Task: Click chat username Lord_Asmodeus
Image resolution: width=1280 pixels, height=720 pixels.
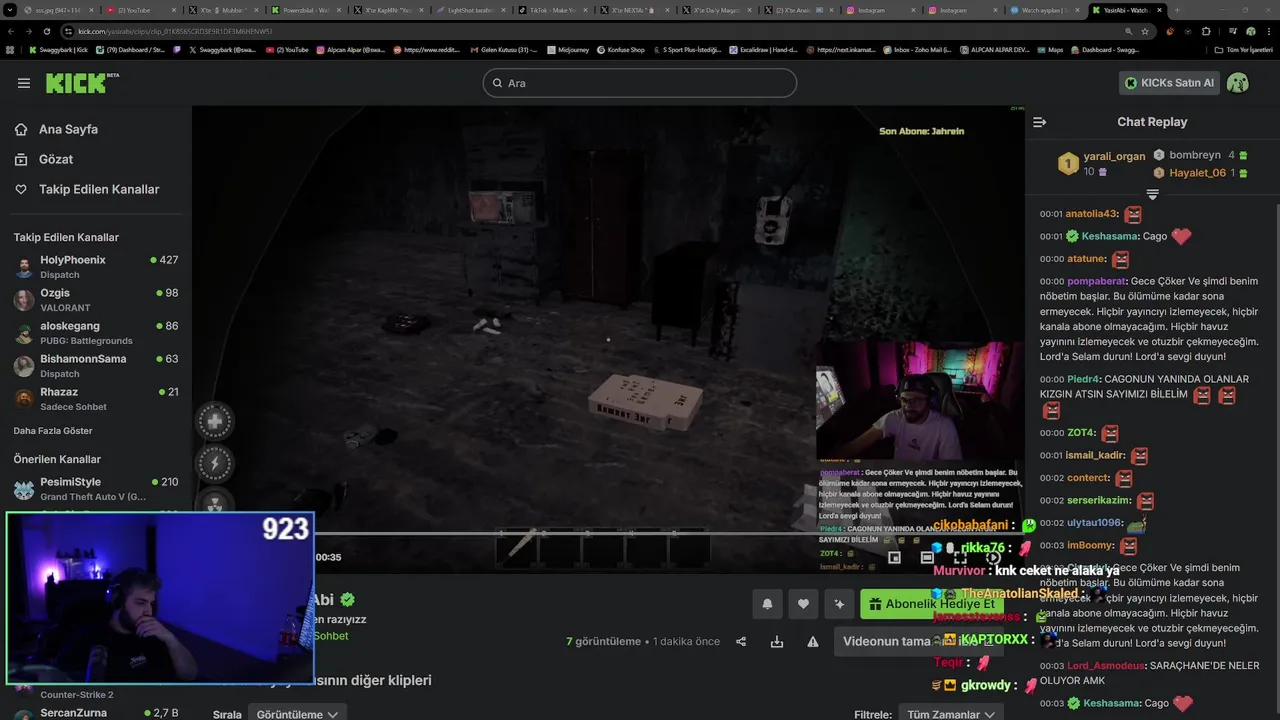Action: 1106,665
